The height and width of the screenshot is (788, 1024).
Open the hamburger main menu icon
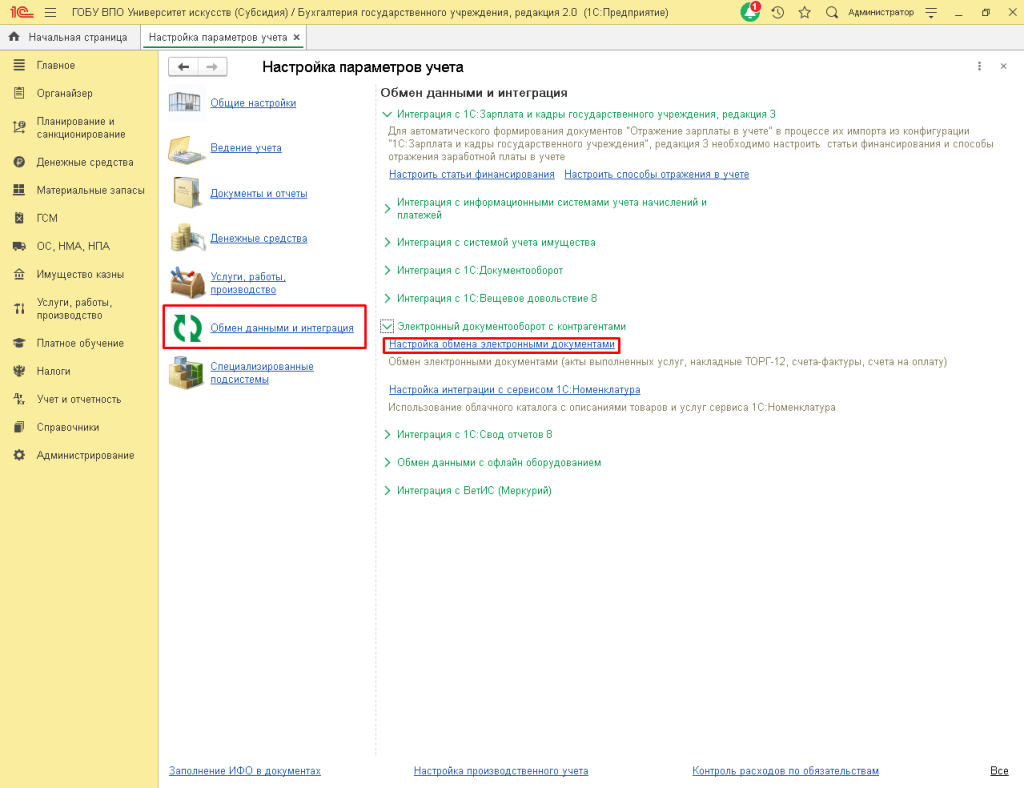coord(50,12)
